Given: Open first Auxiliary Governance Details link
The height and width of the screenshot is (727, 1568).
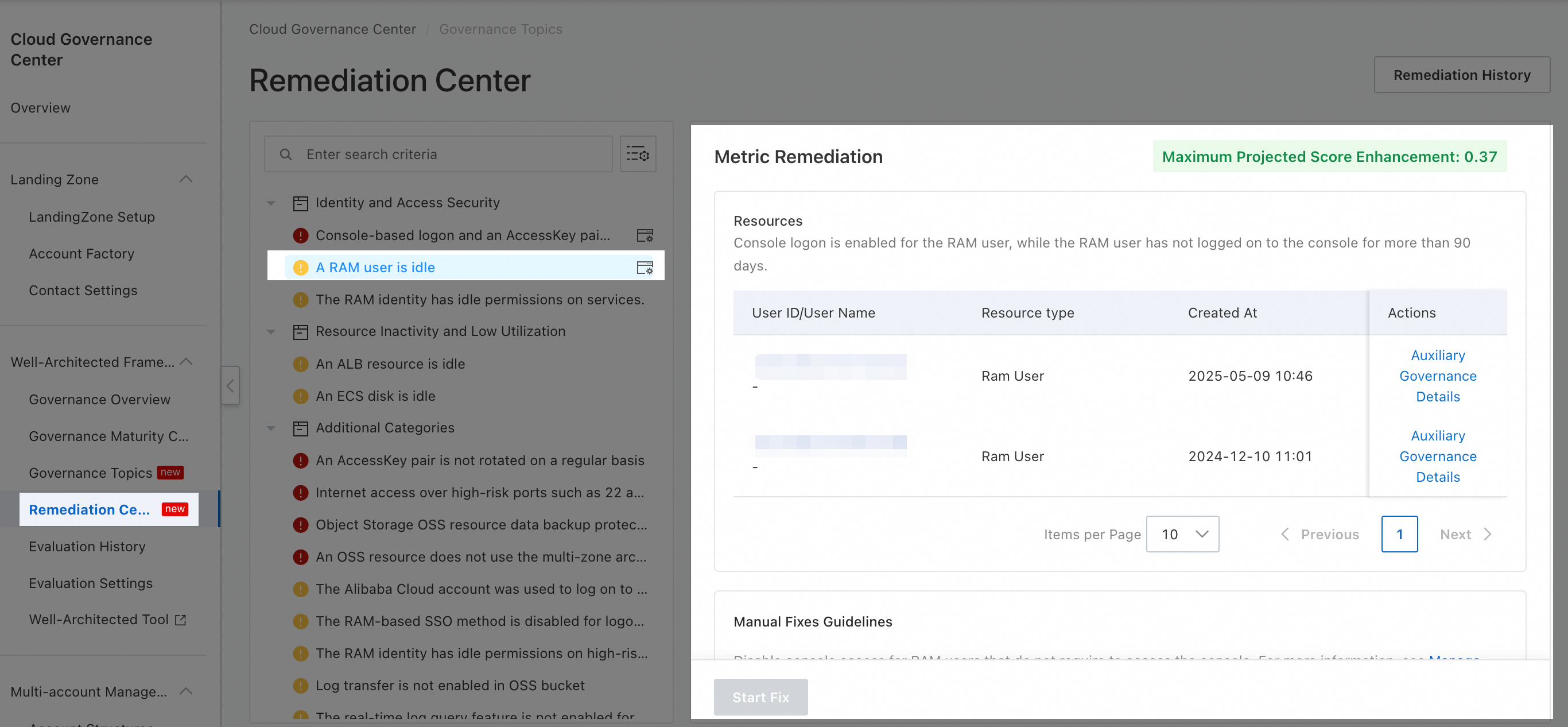Looking at the screenshot, I should (1437, 376).
